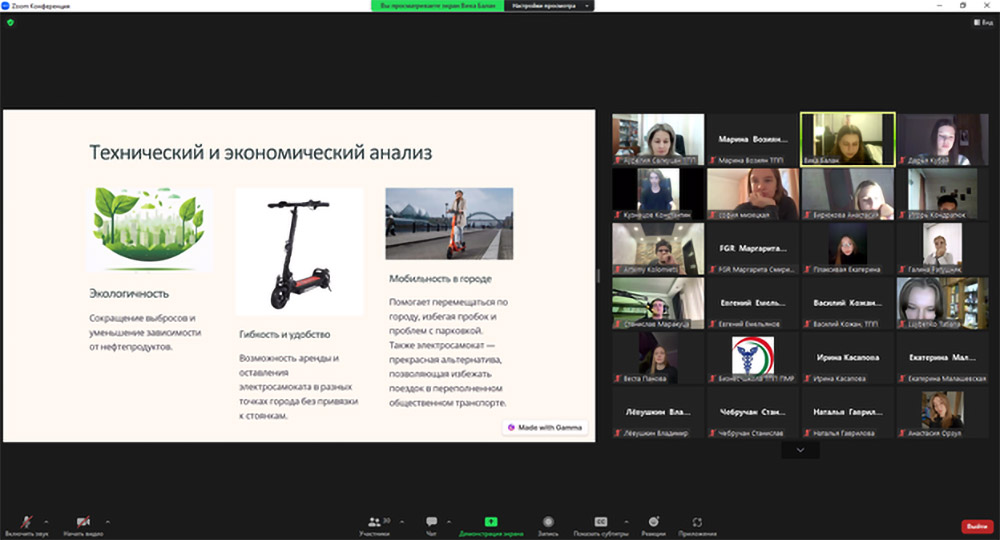Click the green Демонстрация экрана share icon
The image size is (1000, 540).
tap(491, 522)
